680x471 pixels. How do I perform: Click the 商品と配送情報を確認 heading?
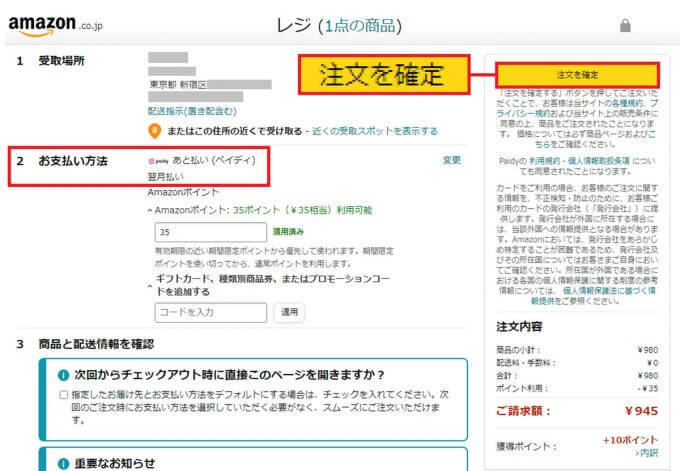point(96,344)
